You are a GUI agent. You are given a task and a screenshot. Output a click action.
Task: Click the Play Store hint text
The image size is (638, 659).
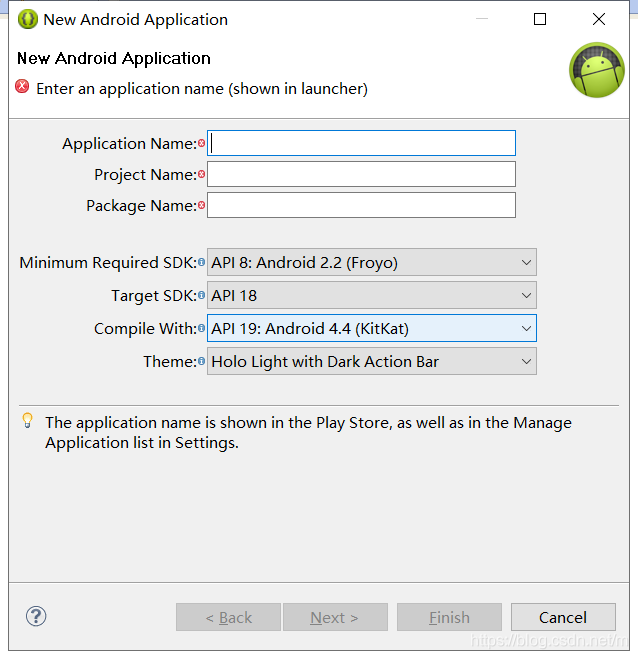[x=308, y=432]
